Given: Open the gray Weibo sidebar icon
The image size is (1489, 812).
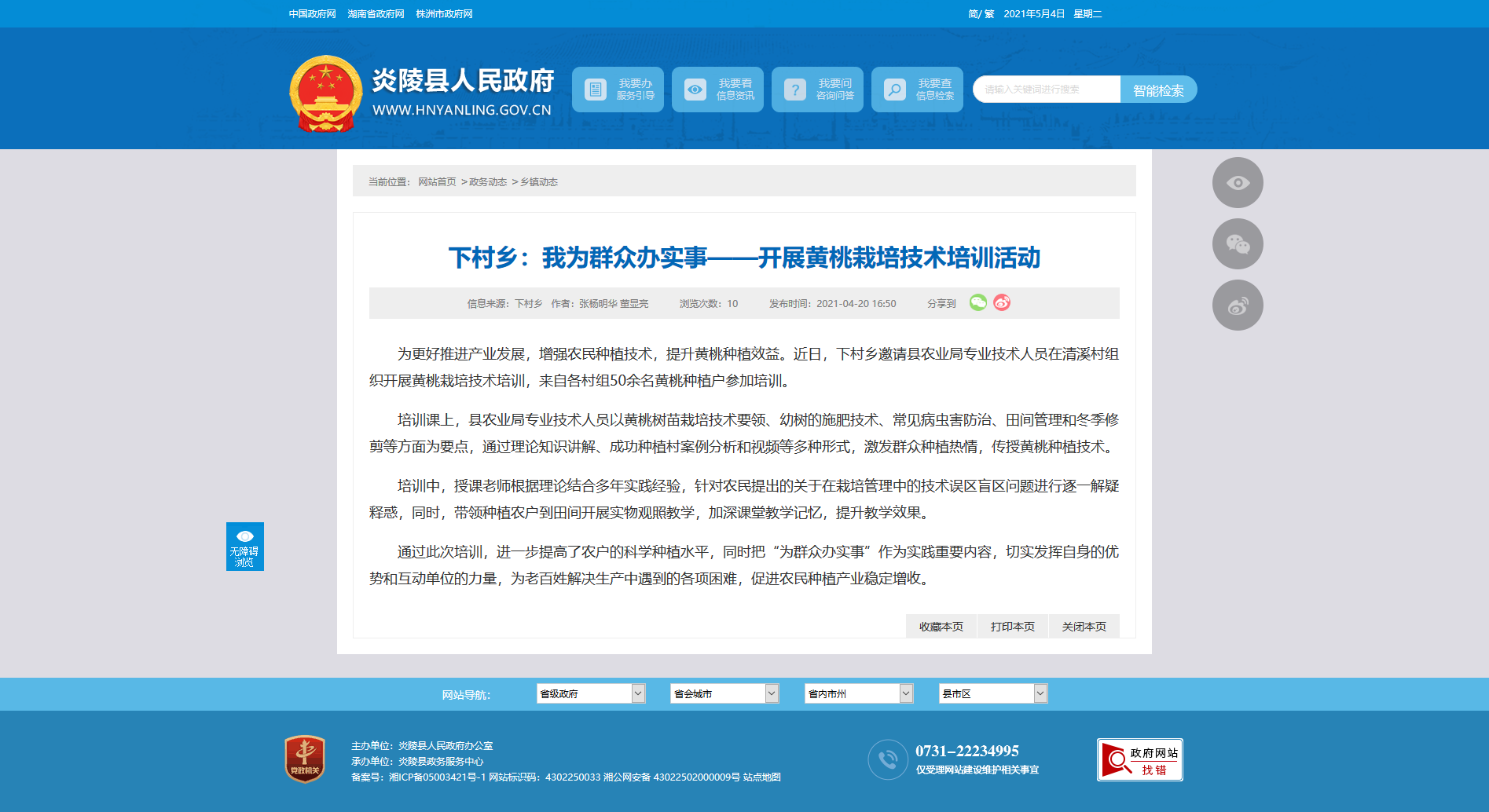Looking at the screenshot, I should [1238, 305].
